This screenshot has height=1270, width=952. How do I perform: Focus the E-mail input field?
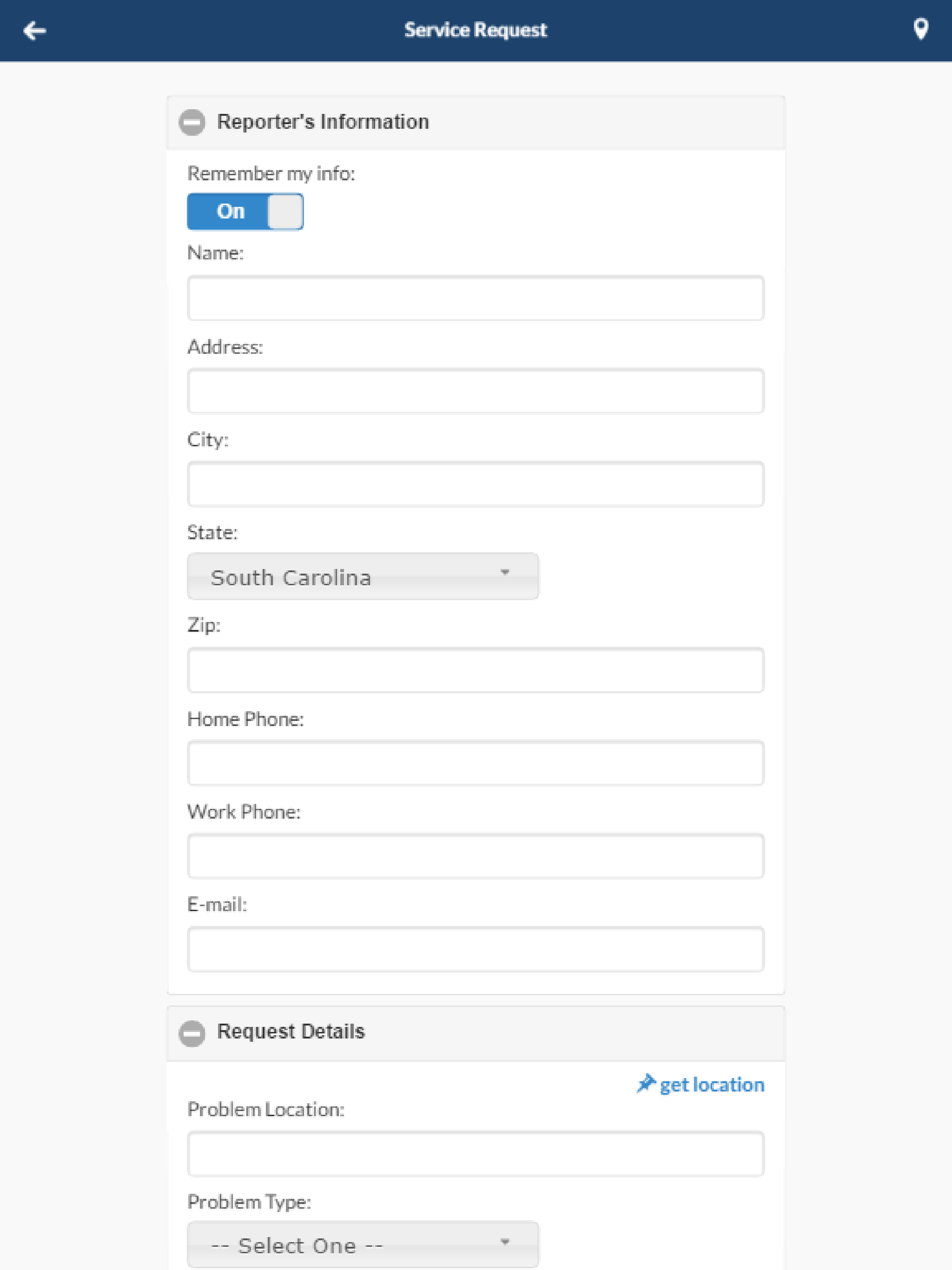pos(476,949)
